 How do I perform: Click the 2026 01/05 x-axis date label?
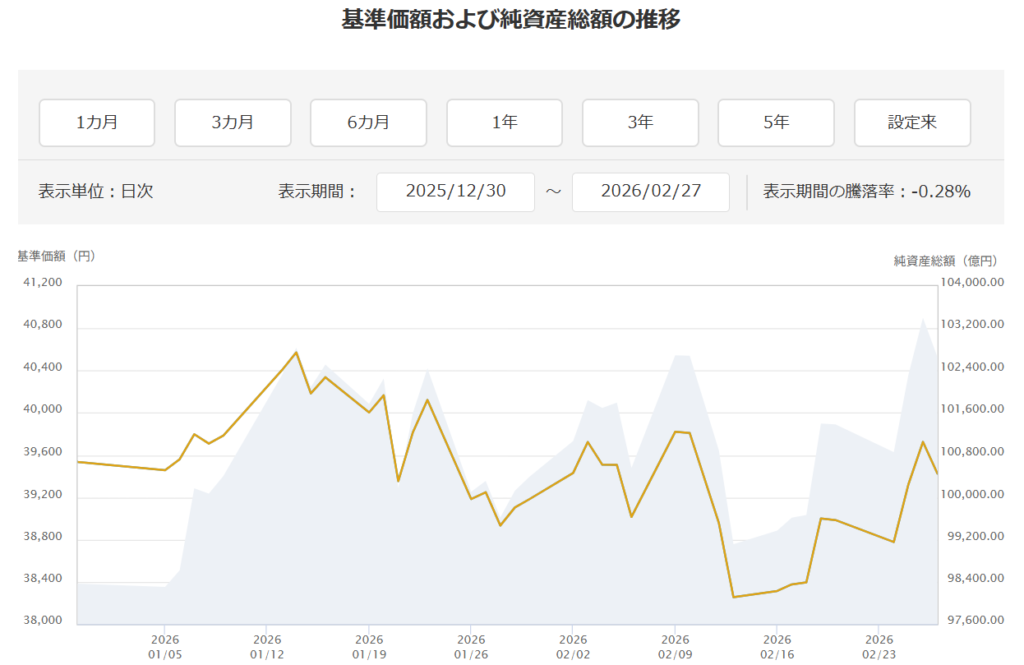pyautogui.click(x=165, y=646)
